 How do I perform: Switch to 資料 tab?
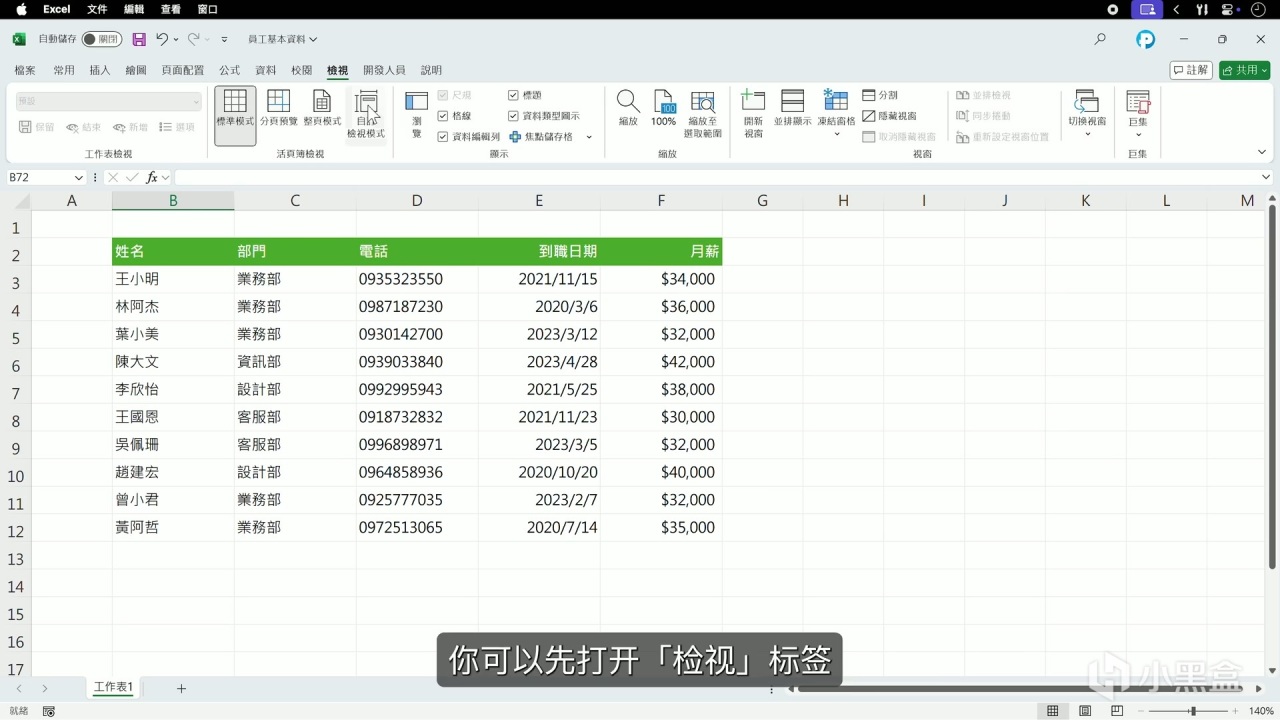(x=266, y=70)
